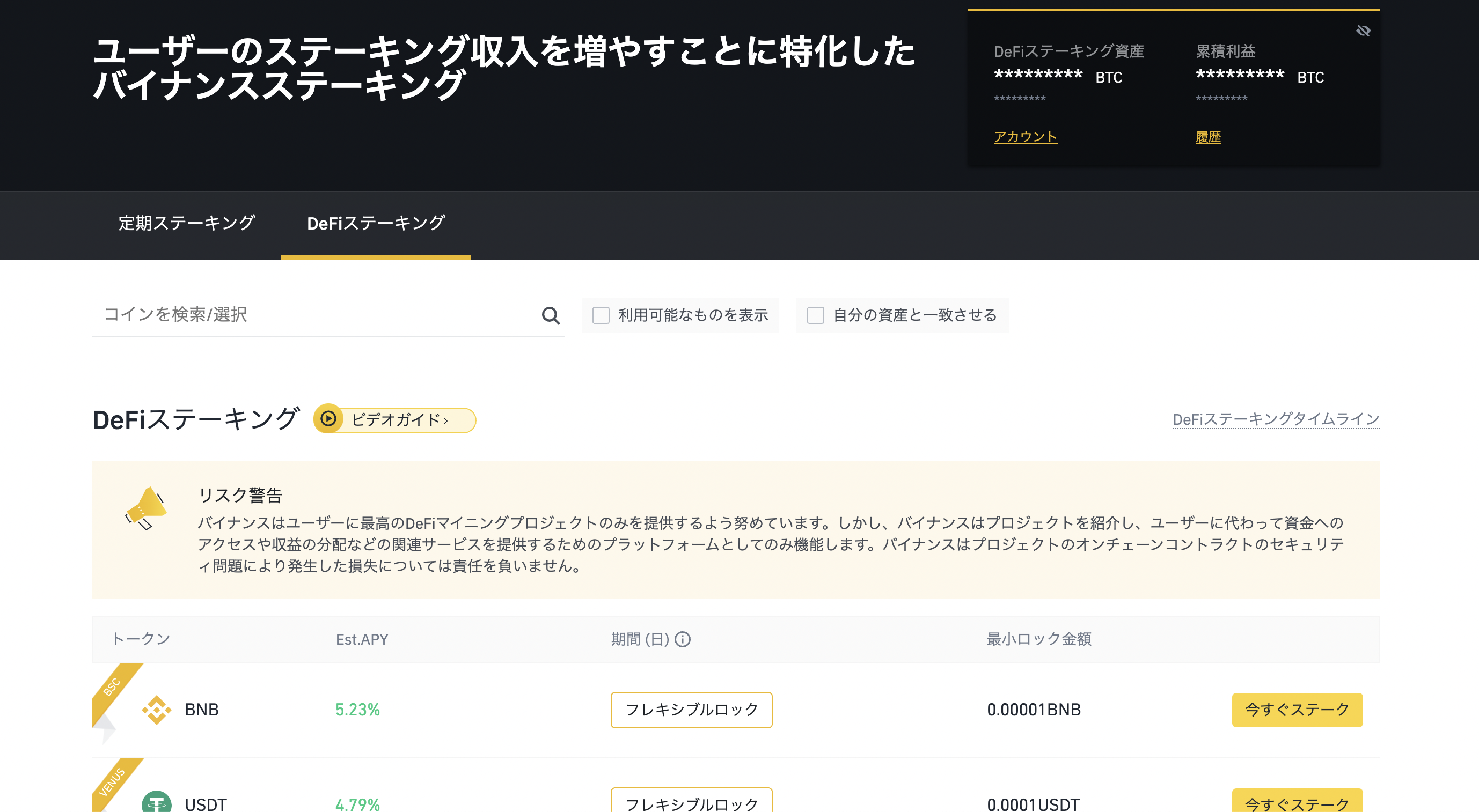Image resolution: width=1479 pixels, height=812 pixels.
Task: Click the 累積利益 label
Action: point(1225,51)
